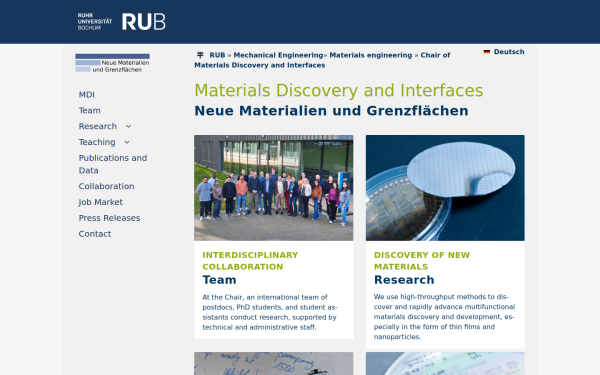Click the handwritten notes image

point(274,364)
